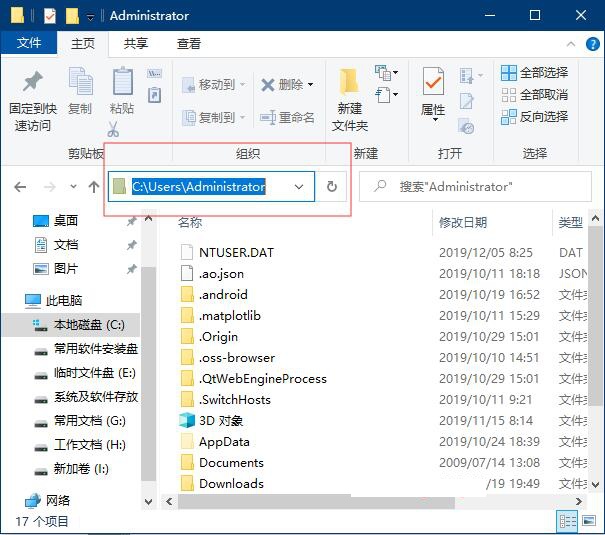Click 反向选择 invert selection button
The height and width of the screenshot is (535, 605).
tap(534, 117)
